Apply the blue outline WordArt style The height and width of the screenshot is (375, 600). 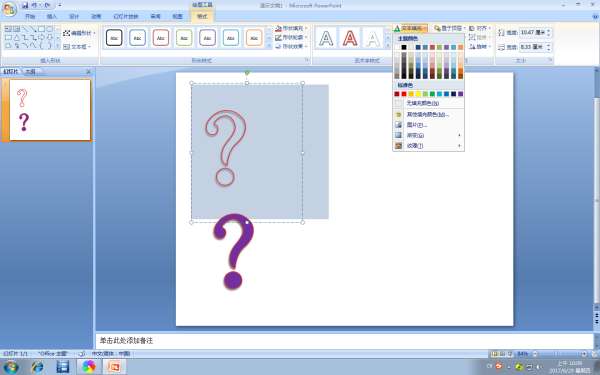[x=326, y=38]
